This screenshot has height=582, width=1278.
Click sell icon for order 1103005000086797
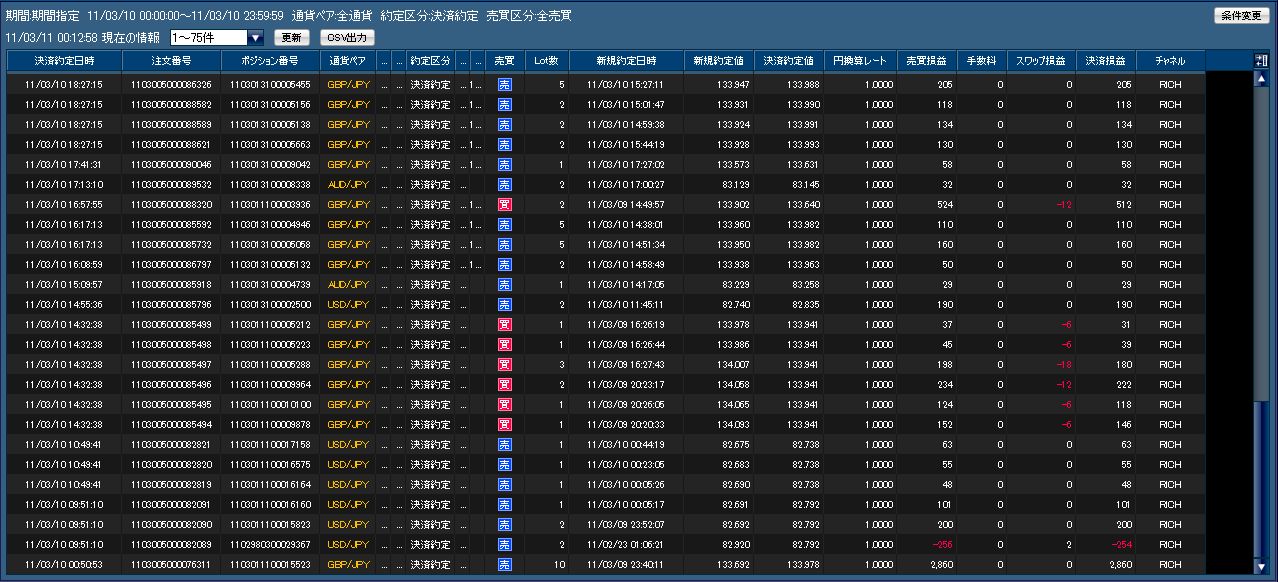pyautogui.click(x=504, y=264)
